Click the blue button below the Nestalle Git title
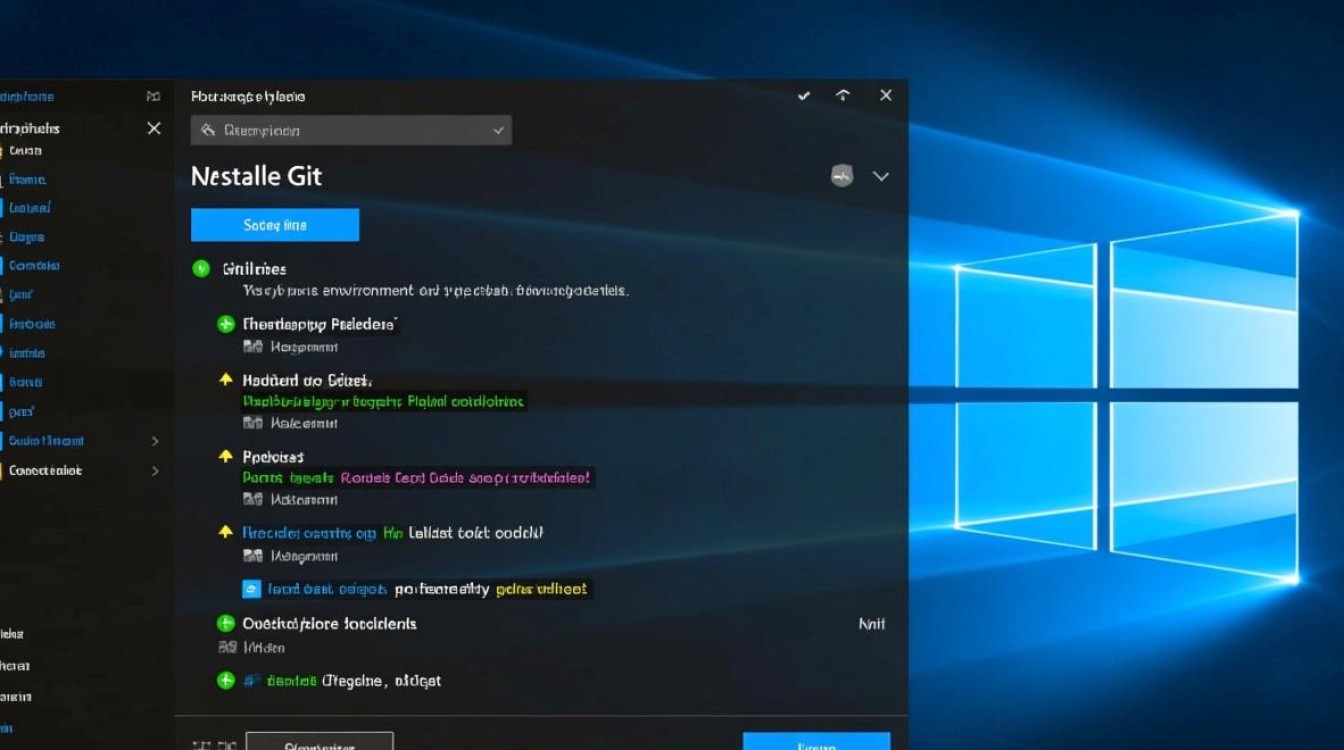This screenshot has height=750, width=1344. point(274,224)
